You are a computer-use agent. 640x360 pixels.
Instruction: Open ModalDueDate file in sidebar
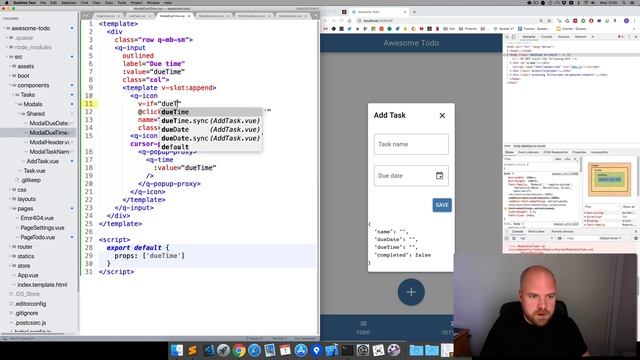pos(49,123)
